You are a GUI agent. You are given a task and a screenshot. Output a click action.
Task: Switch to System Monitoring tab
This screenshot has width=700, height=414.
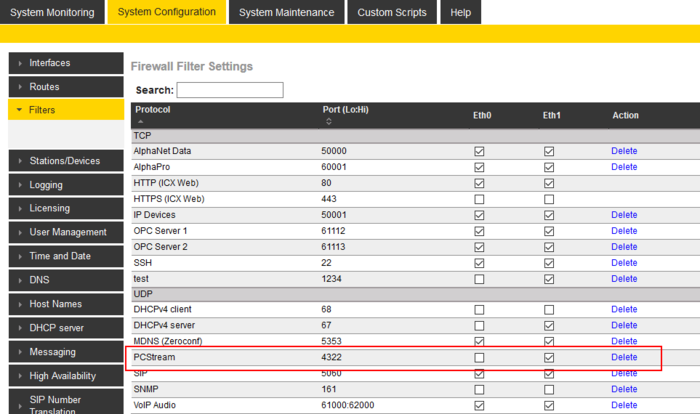point(52,13)
